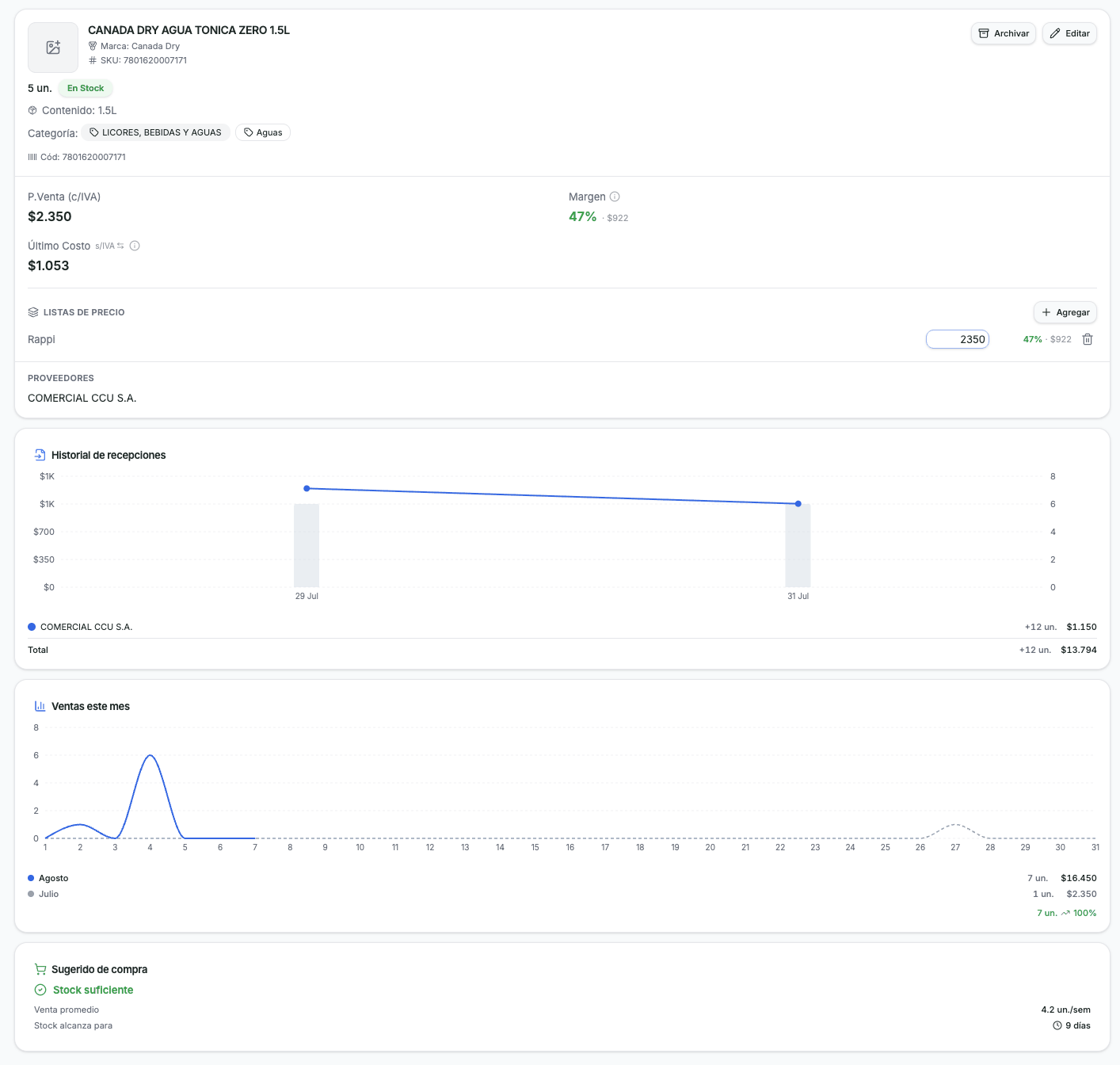Click the package icon beside Contenido
Screen dimensions: 1120x1065
pos(32,110)
